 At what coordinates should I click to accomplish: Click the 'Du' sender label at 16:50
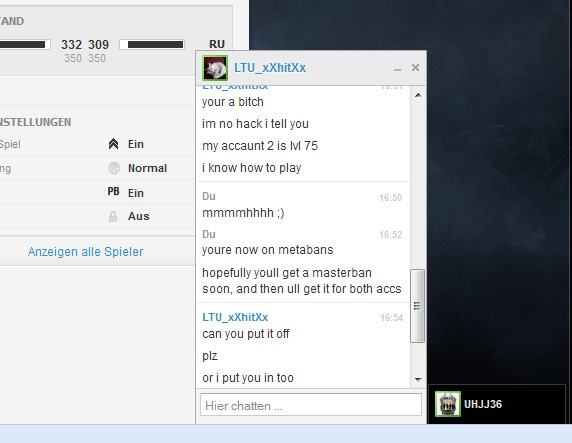[209, 196]
